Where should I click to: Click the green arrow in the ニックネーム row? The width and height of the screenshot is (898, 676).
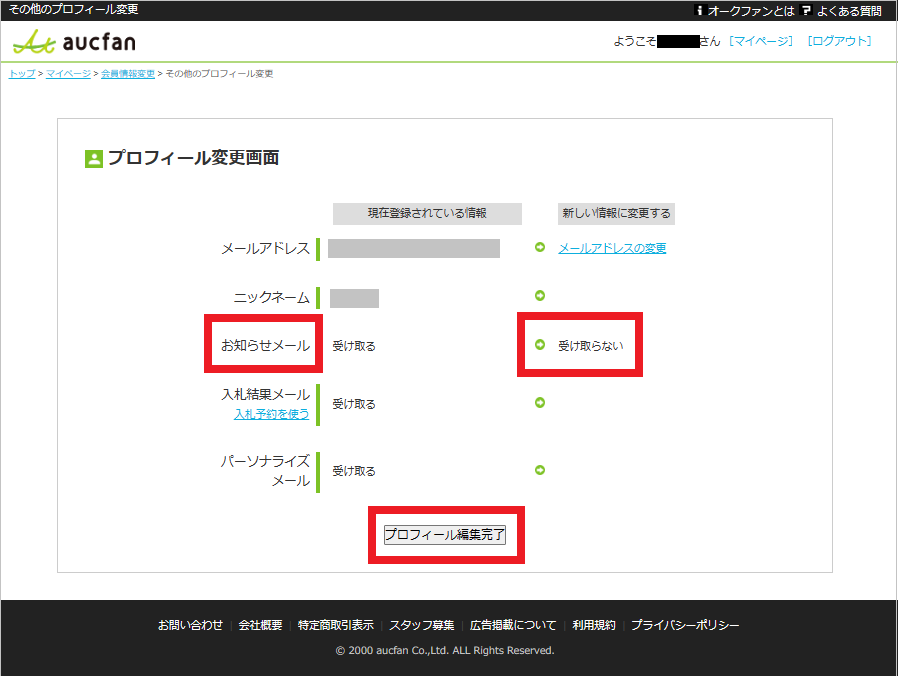tap(539, 295)
